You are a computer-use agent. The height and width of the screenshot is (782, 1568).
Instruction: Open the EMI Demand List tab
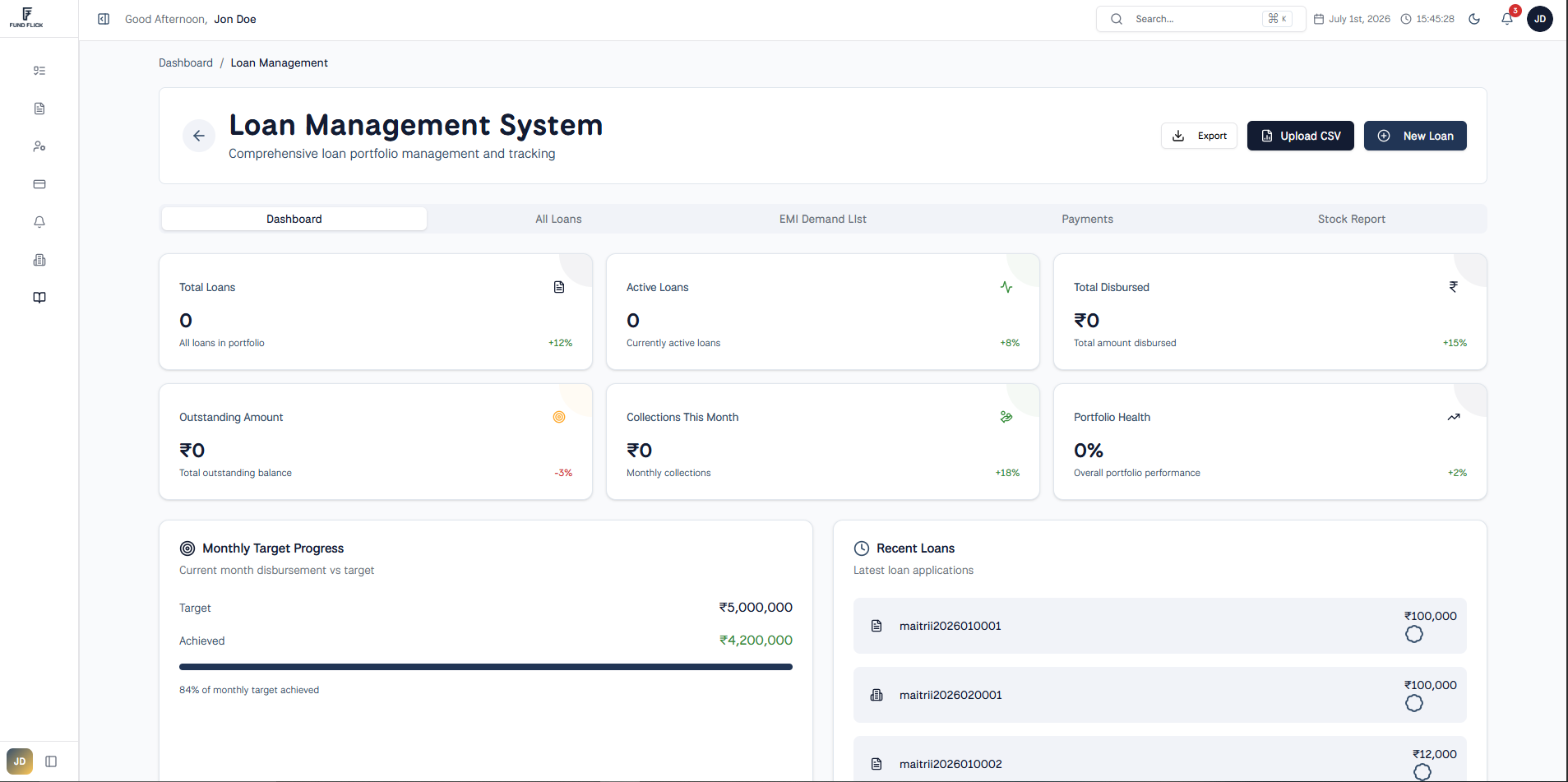pyautogui.click(x=823, y=219)
